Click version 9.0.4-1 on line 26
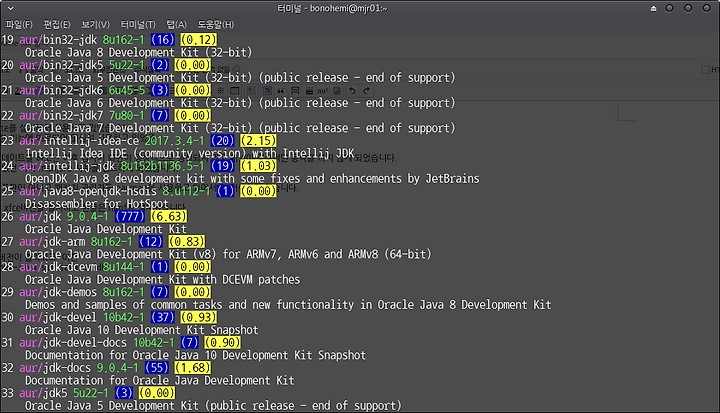The width and height of the screenshot is (720, 413). click(88, 217)
